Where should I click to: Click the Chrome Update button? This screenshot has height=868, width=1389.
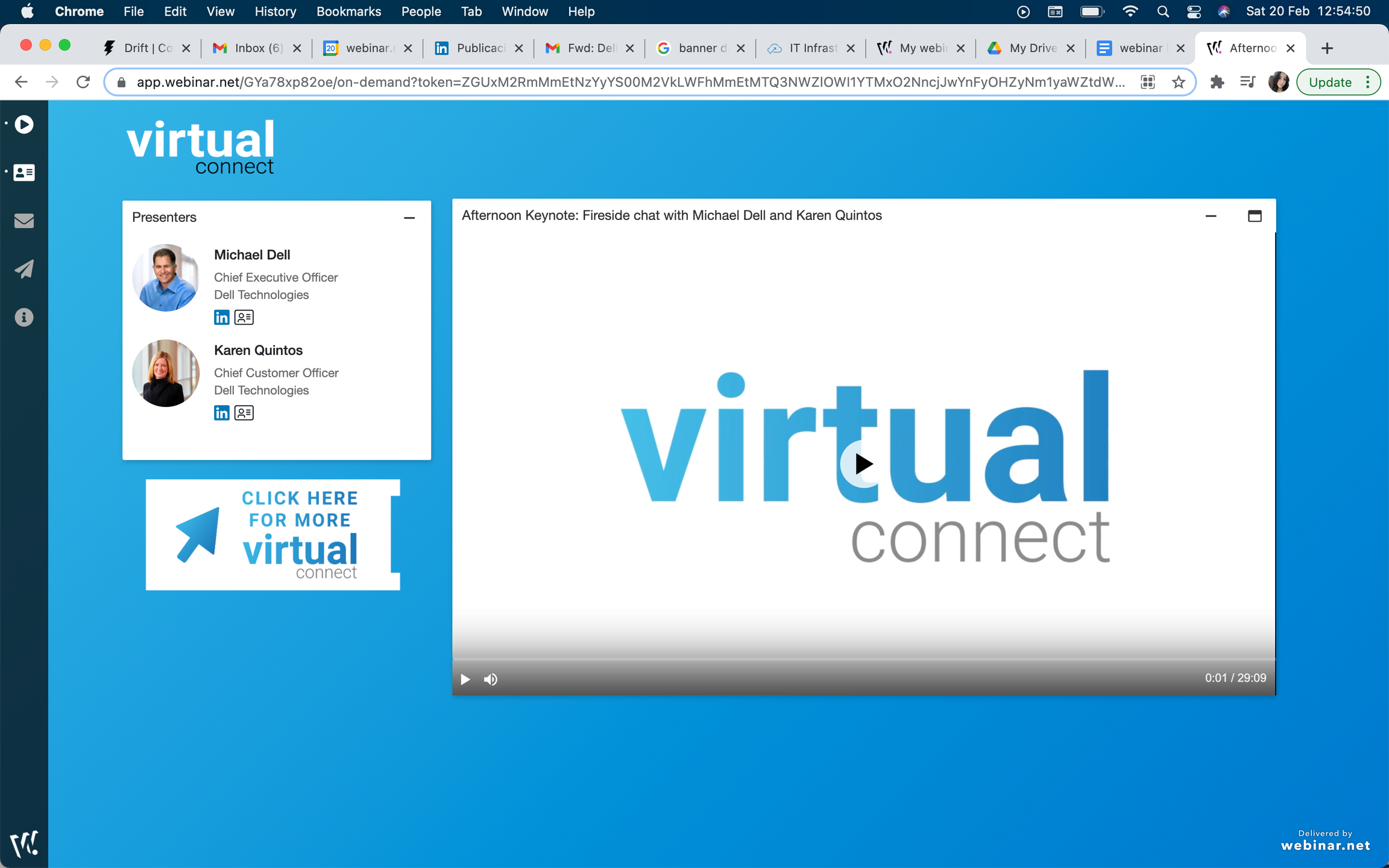1329,82
